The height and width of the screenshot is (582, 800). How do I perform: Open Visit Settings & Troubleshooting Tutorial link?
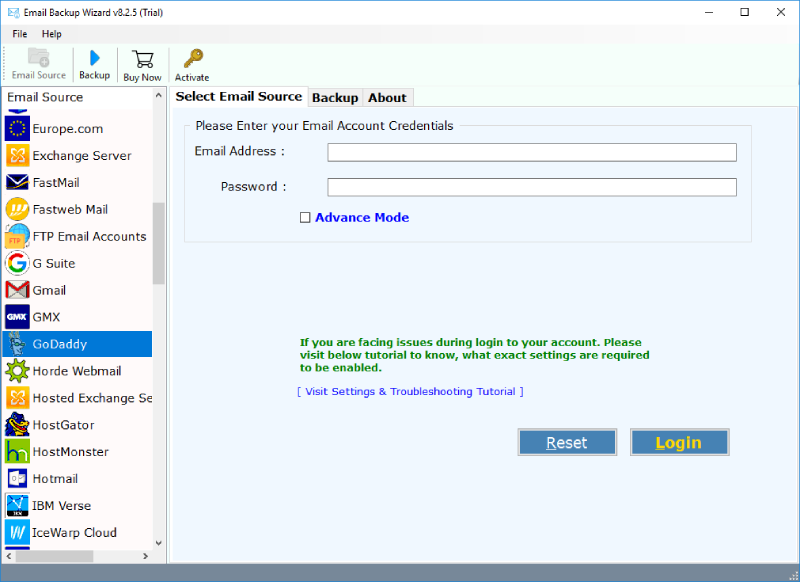point(410,392)
